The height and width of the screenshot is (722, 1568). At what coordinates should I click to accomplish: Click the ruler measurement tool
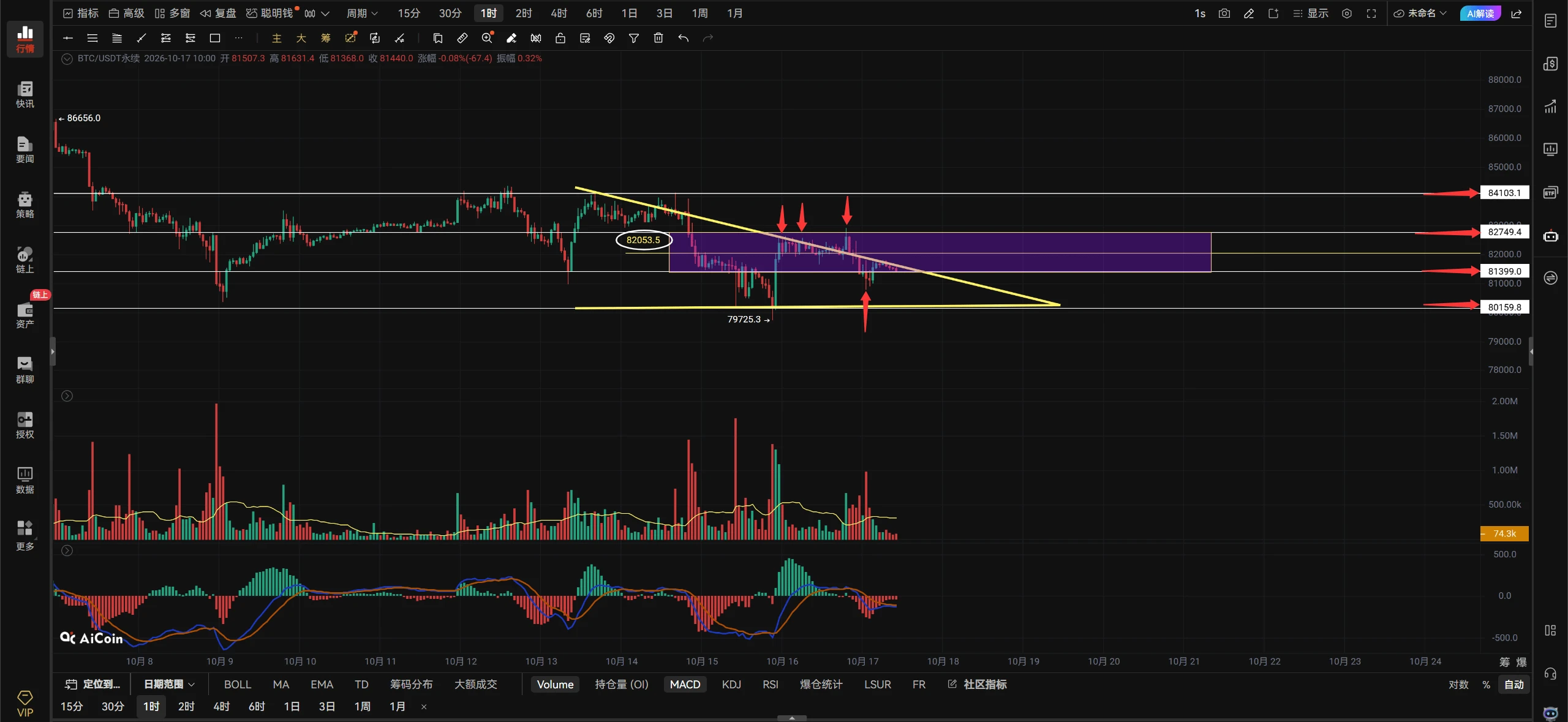[x=462, y=38]
